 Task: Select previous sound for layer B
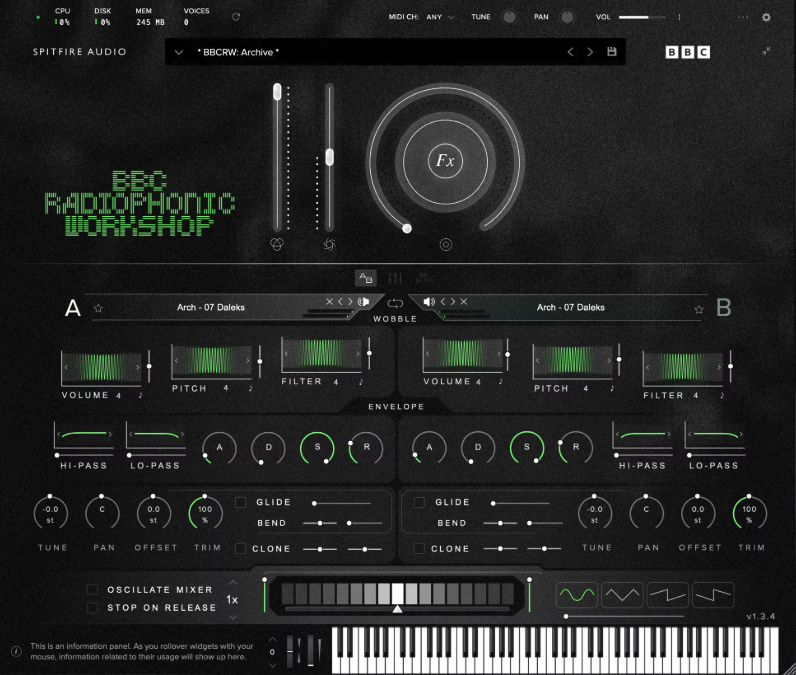(x=443, y=301)
